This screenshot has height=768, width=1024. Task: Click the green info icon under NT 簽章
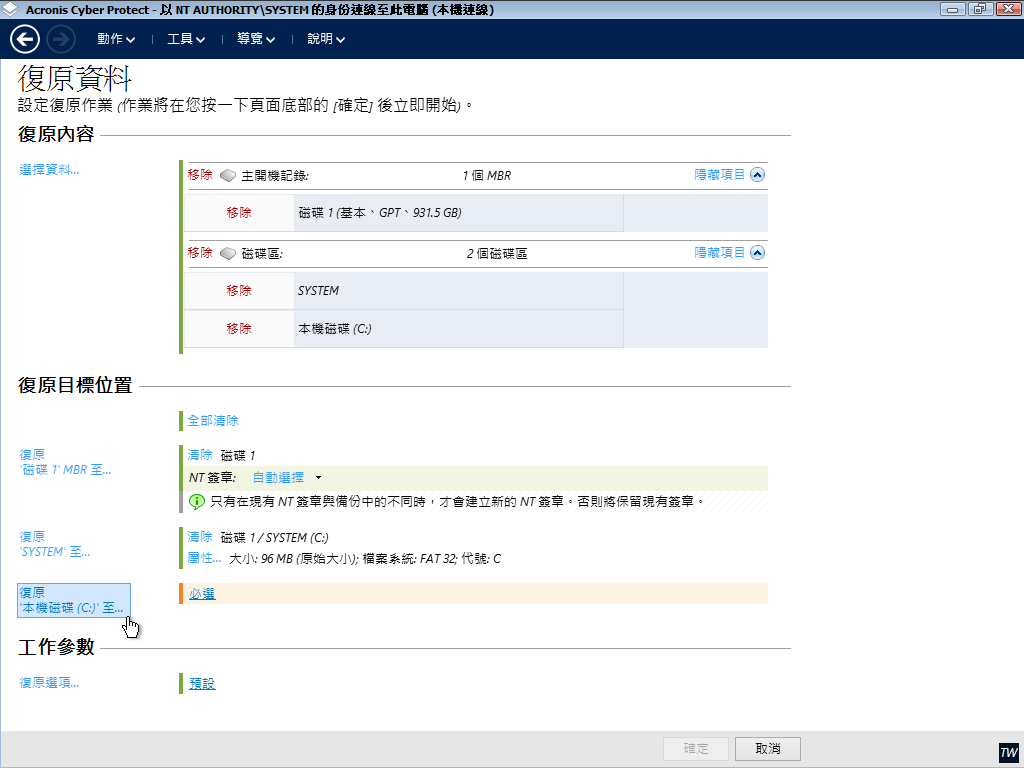pyautogui.click(x=197, y=500)
